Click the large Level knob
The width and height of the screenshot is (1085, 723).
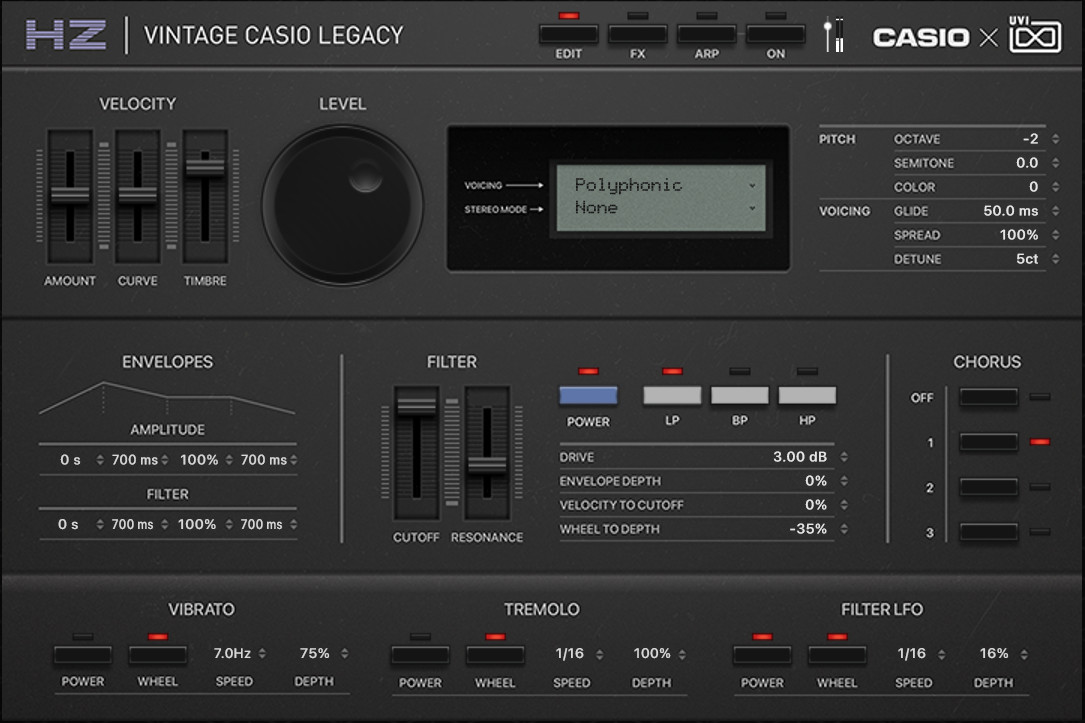[342, 204]
